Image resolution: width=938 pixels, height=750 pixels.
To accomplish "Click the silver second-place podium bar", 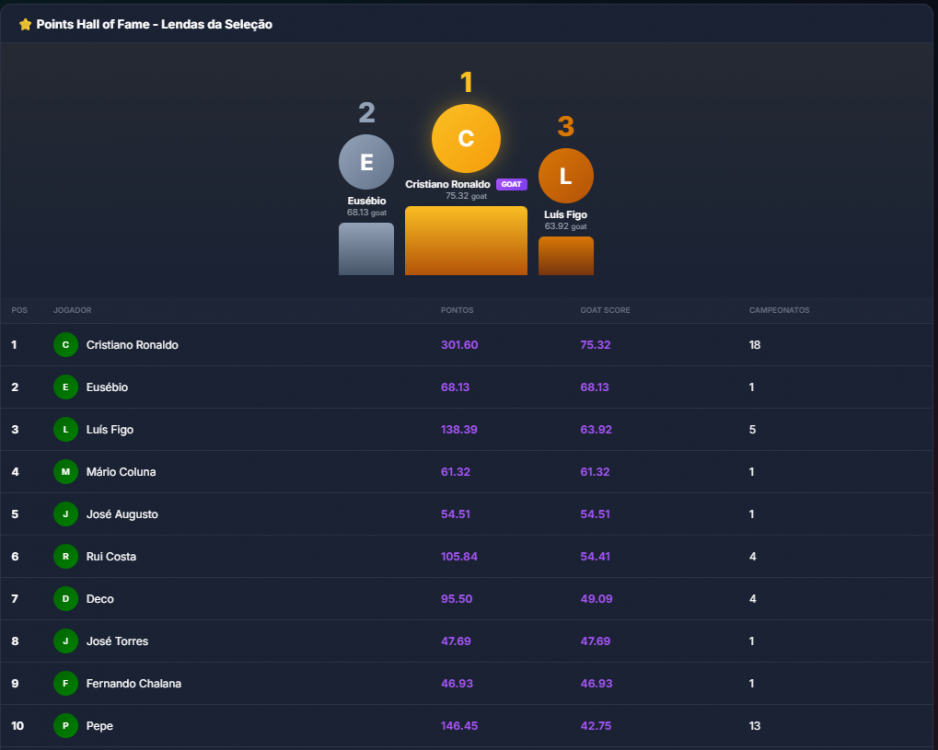I will [x=366, y=249].
